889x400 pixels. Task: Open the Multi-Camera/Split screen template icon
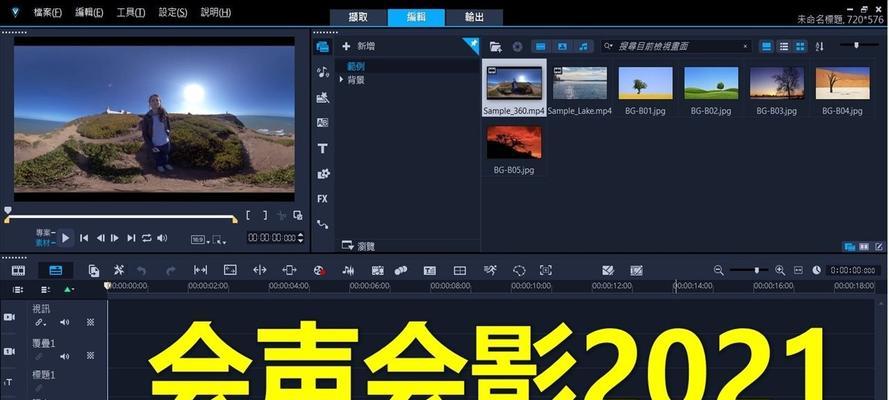tap(460, 270)
